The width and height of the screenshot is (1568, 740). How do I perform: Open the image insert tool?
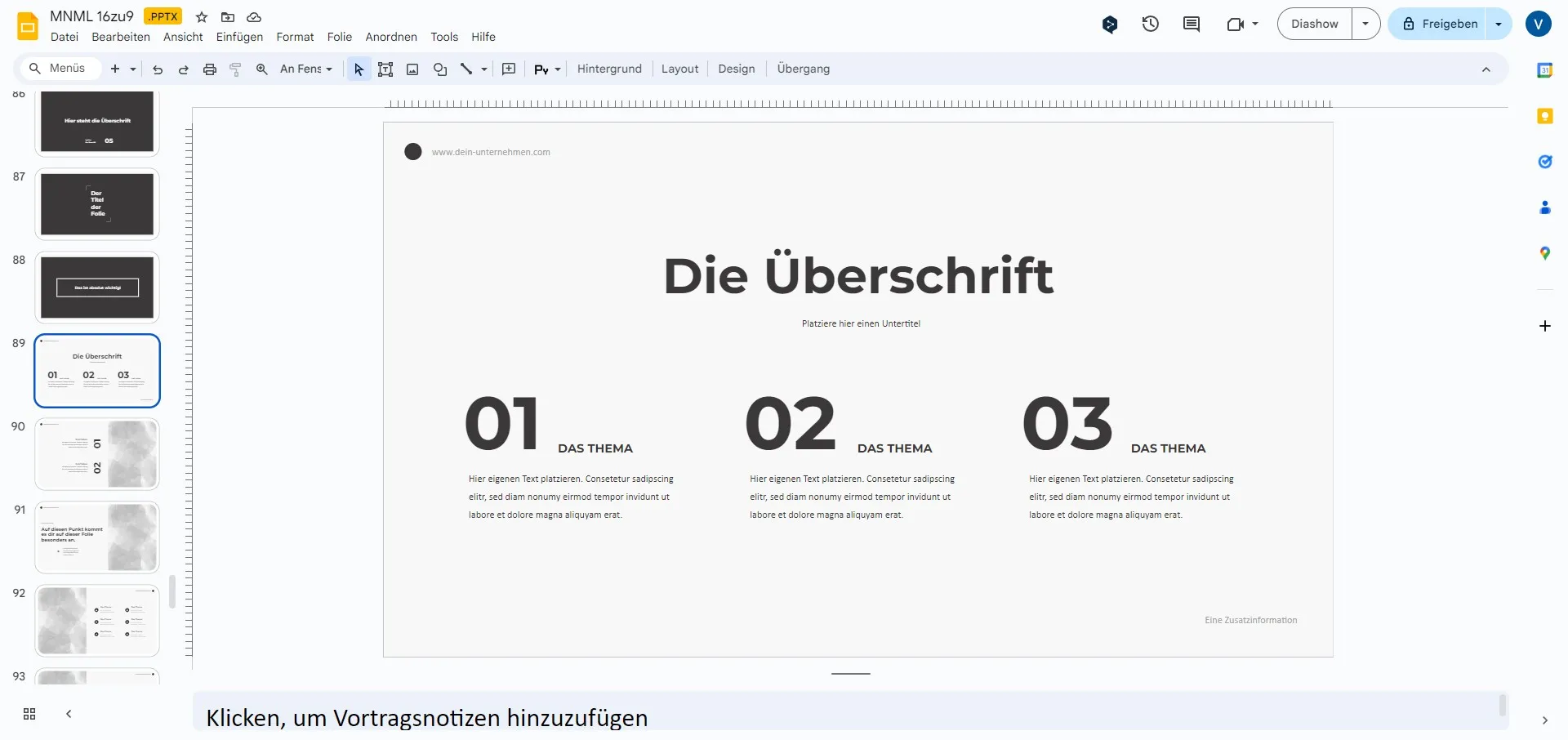coord(412,69)
